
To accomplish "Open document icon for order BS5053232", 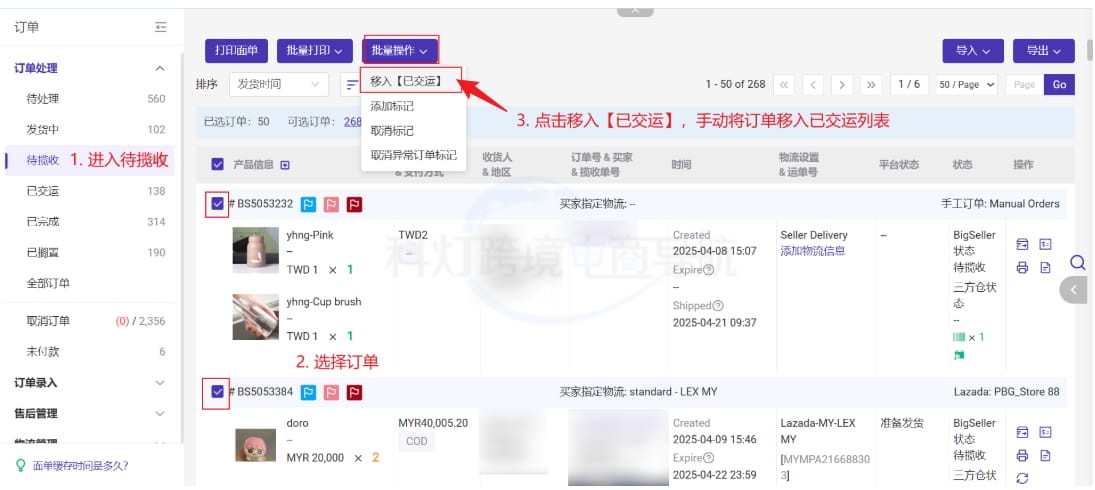I will [1045, 267].
